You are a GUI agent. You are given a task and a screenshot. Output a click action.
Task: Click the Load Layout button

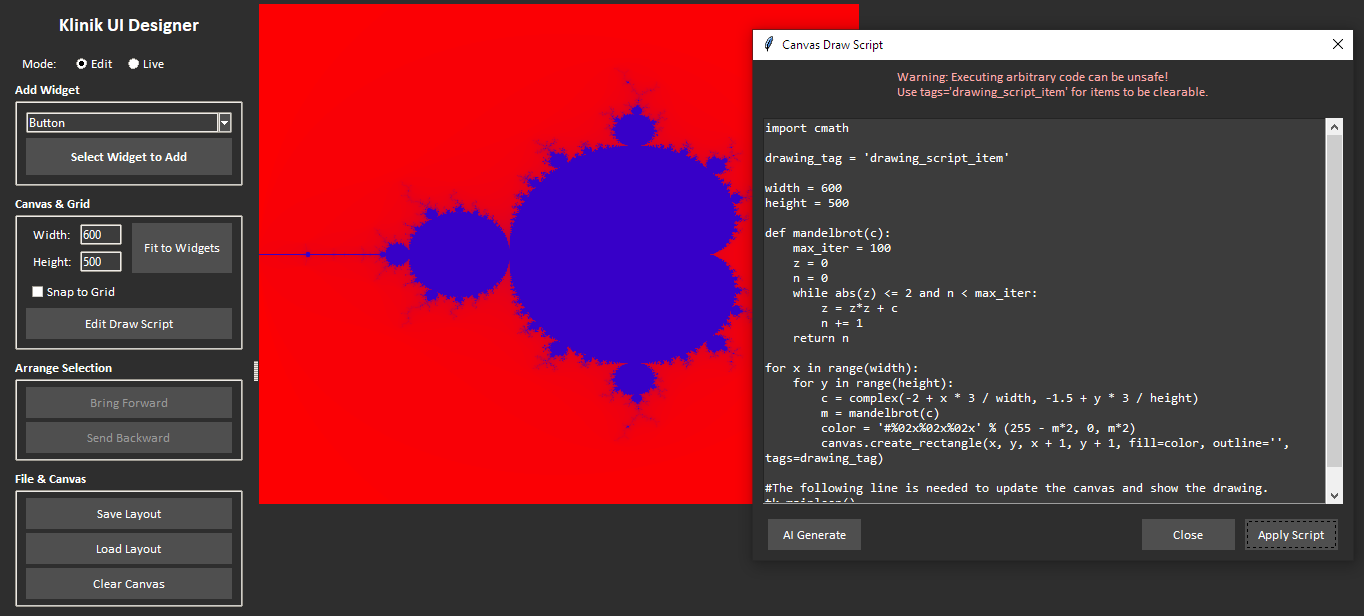129,549
